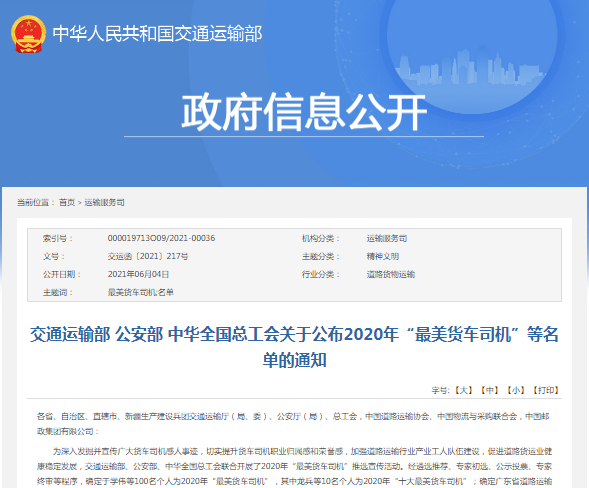Select 精神文明 topic classification value
The width and height of the screenshot is (589, 488).
[x=383, y=256]
